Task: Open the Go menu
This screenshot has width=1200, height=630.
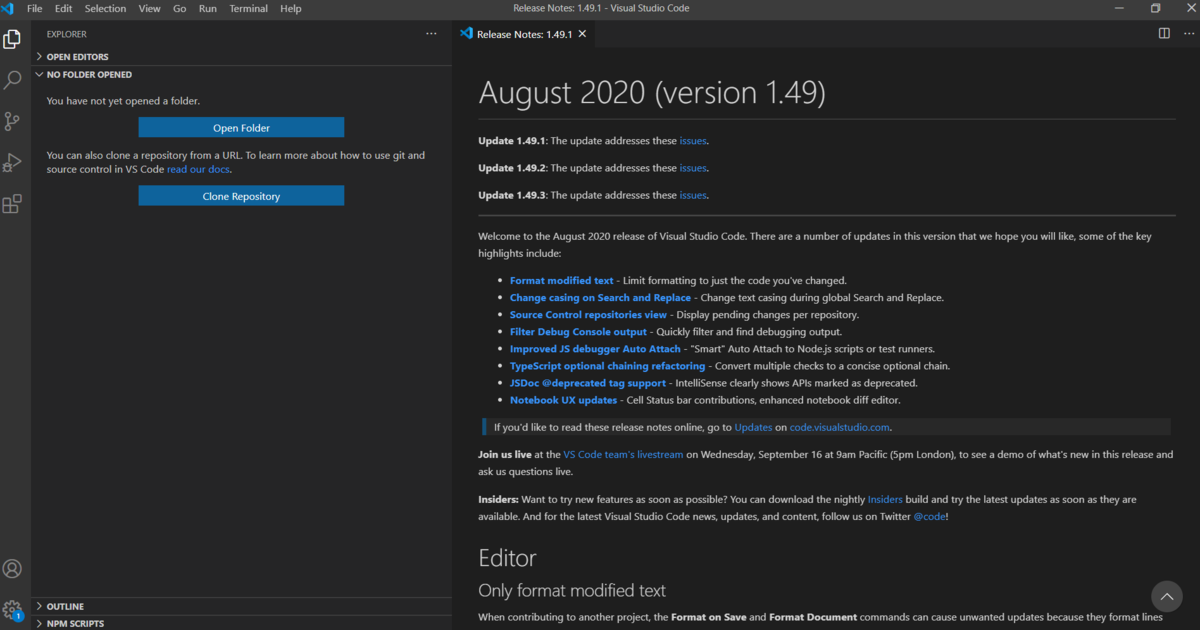Action: [x=180, y=8]
